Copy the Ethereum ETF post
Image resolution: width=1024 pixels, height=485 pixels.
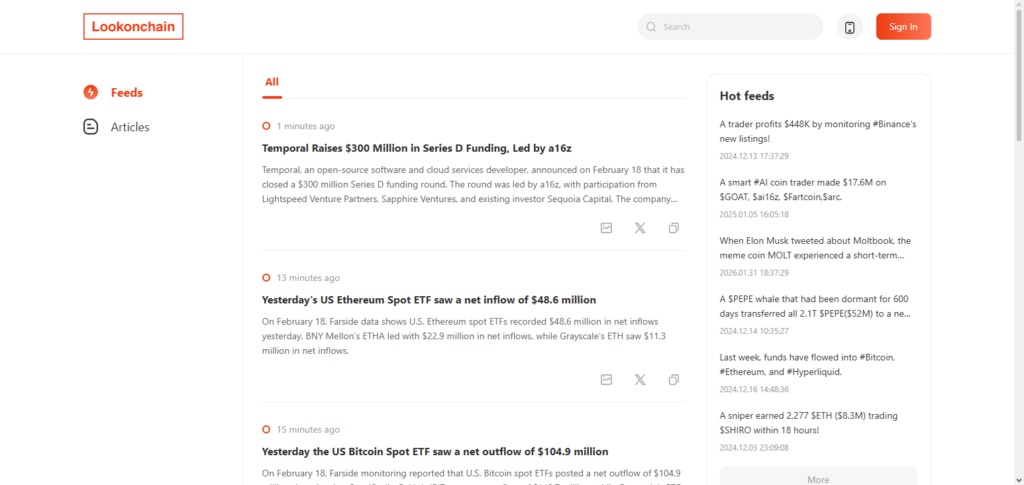tap(674, 379)
